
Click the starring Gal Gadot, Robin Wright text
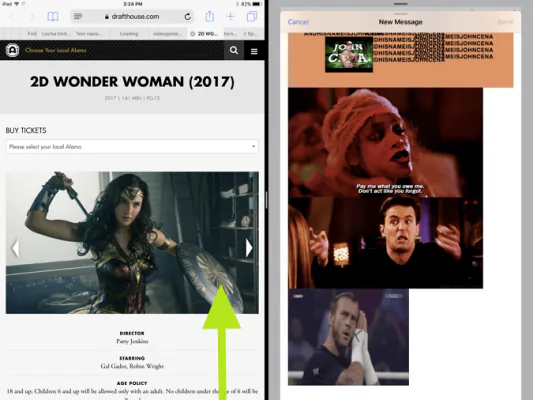(132, 366)
